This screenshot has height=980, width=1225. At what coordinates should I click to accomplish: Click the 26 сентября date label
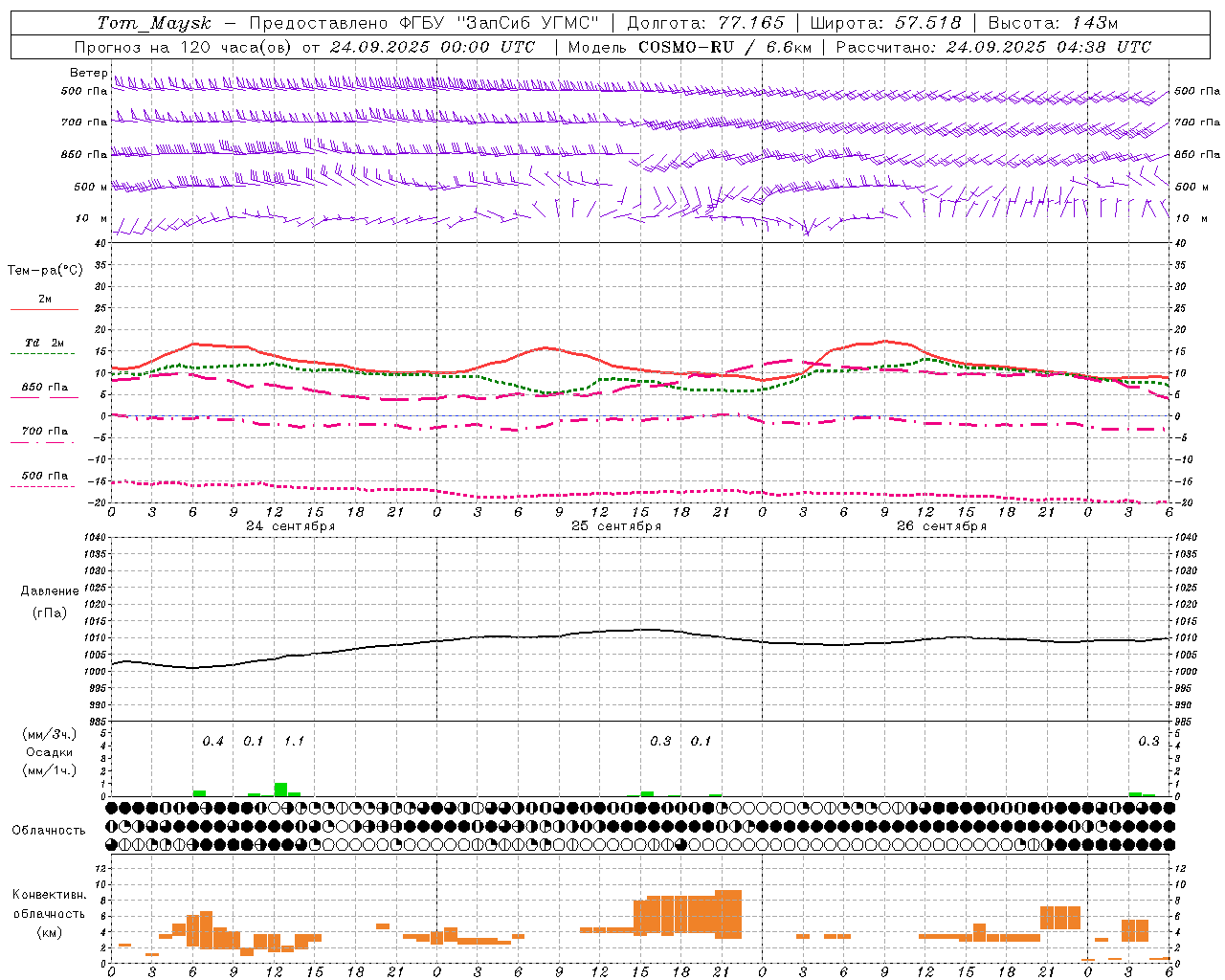[x=941, y=526]
